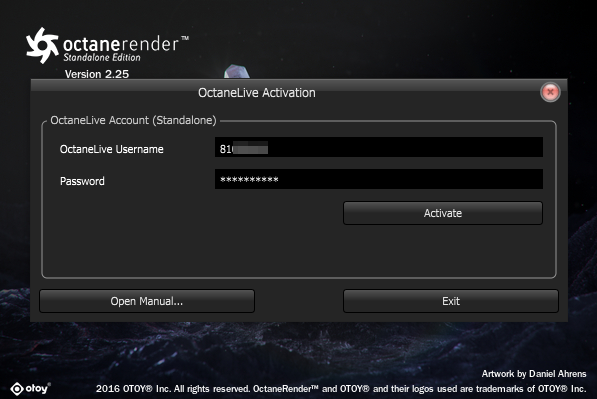The width and height of the screenshot is (597, 399).
Task: Click 'OctaneLive Account (Standalone)' group label
Action: [133, 120]
